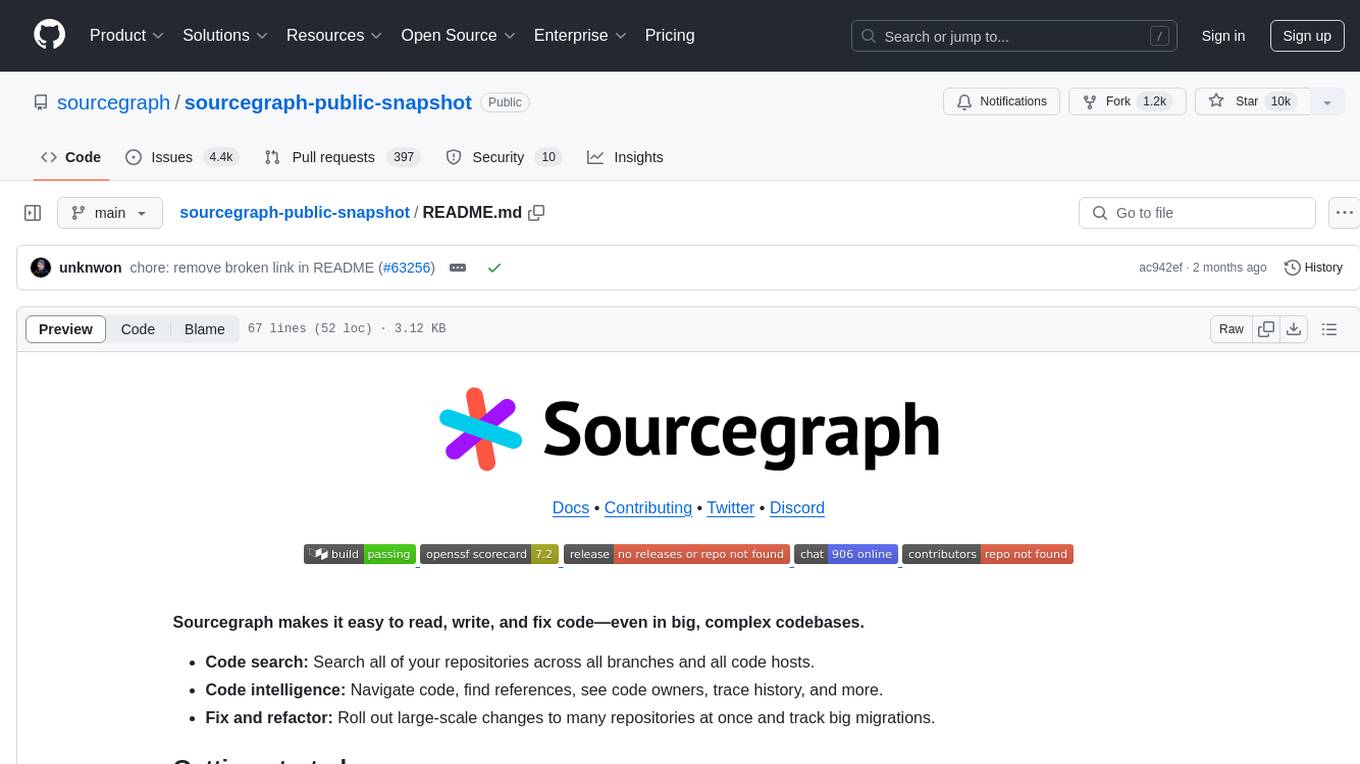Click the Pull requests 397 counter
Image resolution: width=1360 pixels, height=764 pixels.
click(404, 157)
